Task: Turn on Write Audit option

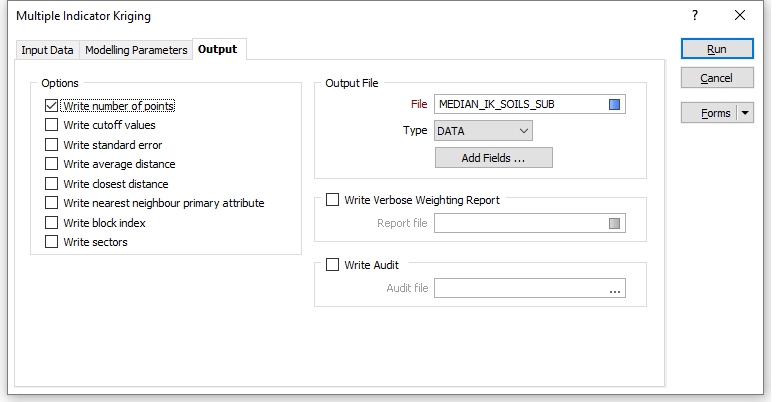Action: pos(333,265)
